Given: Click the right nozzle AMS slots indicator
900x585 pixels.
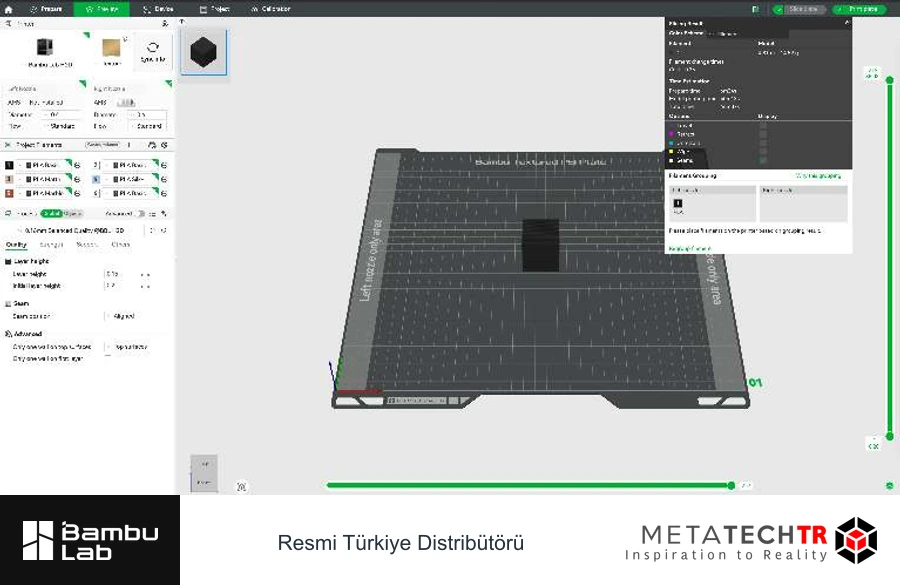Looking at the screenshot, I should [x=126, y=103].
